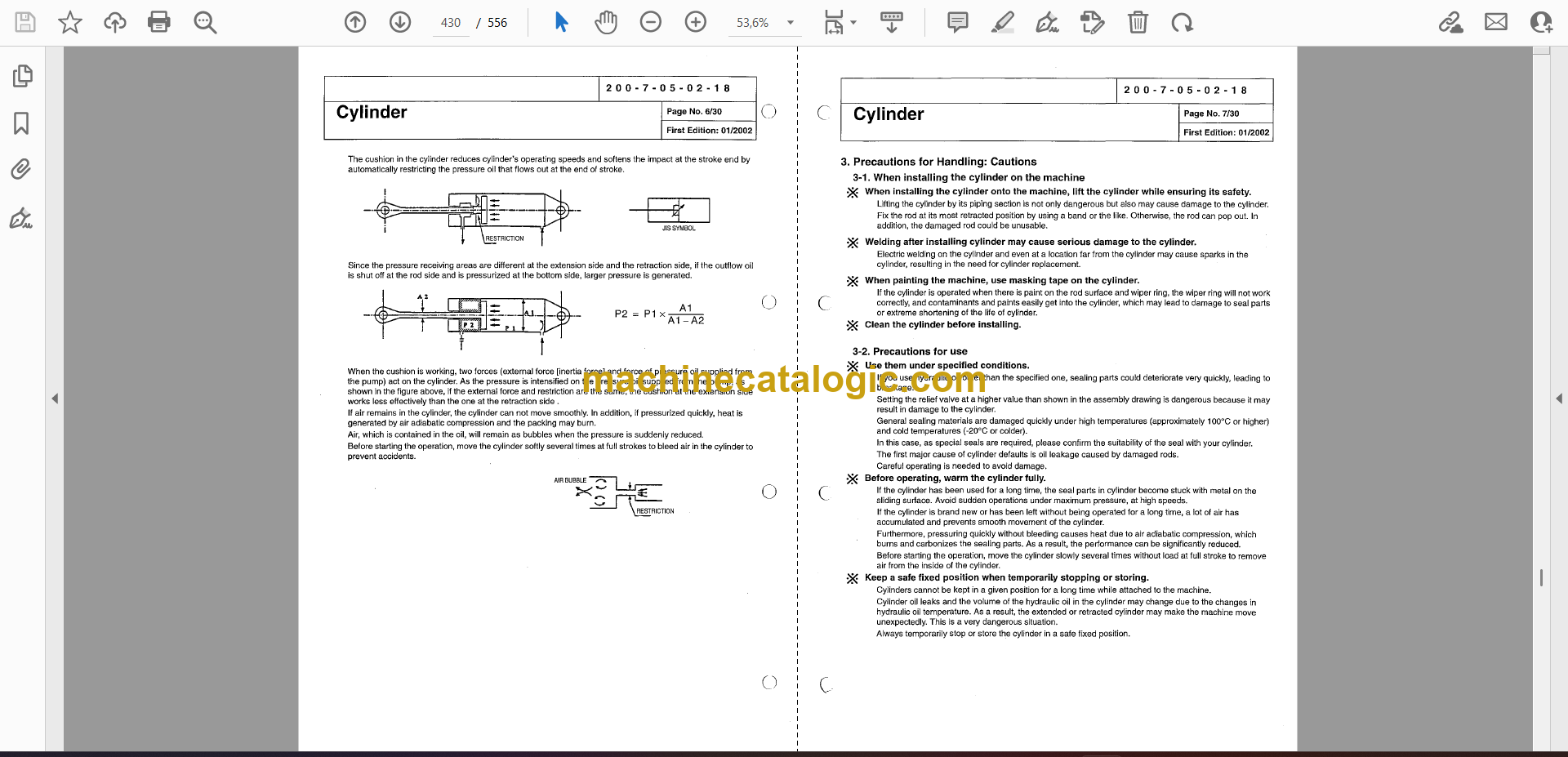Viewport: 1568px width, 757px height.
Task: Open page thumbnails panel
Action: coord(22,76)
